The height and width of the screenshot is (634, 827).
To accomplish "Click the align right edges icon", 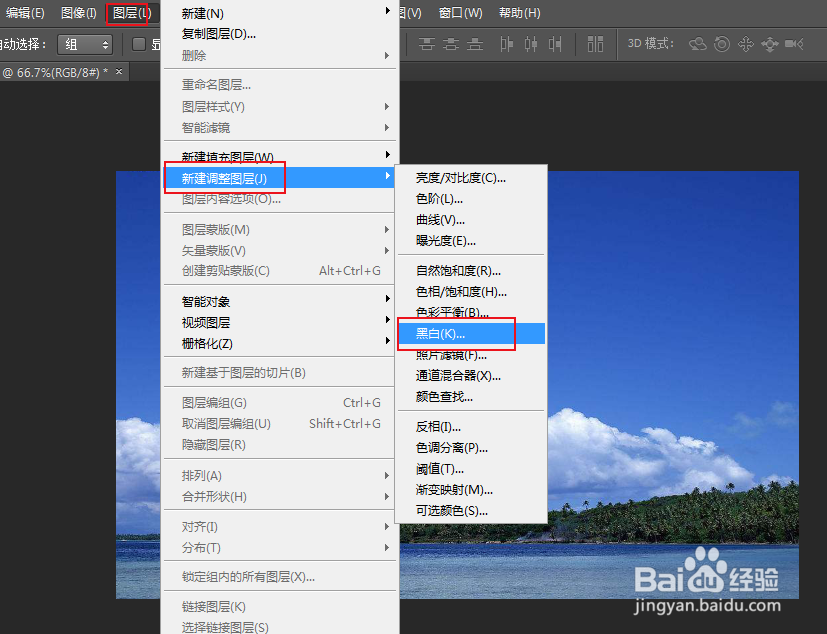I will click(x=554, y=44).
